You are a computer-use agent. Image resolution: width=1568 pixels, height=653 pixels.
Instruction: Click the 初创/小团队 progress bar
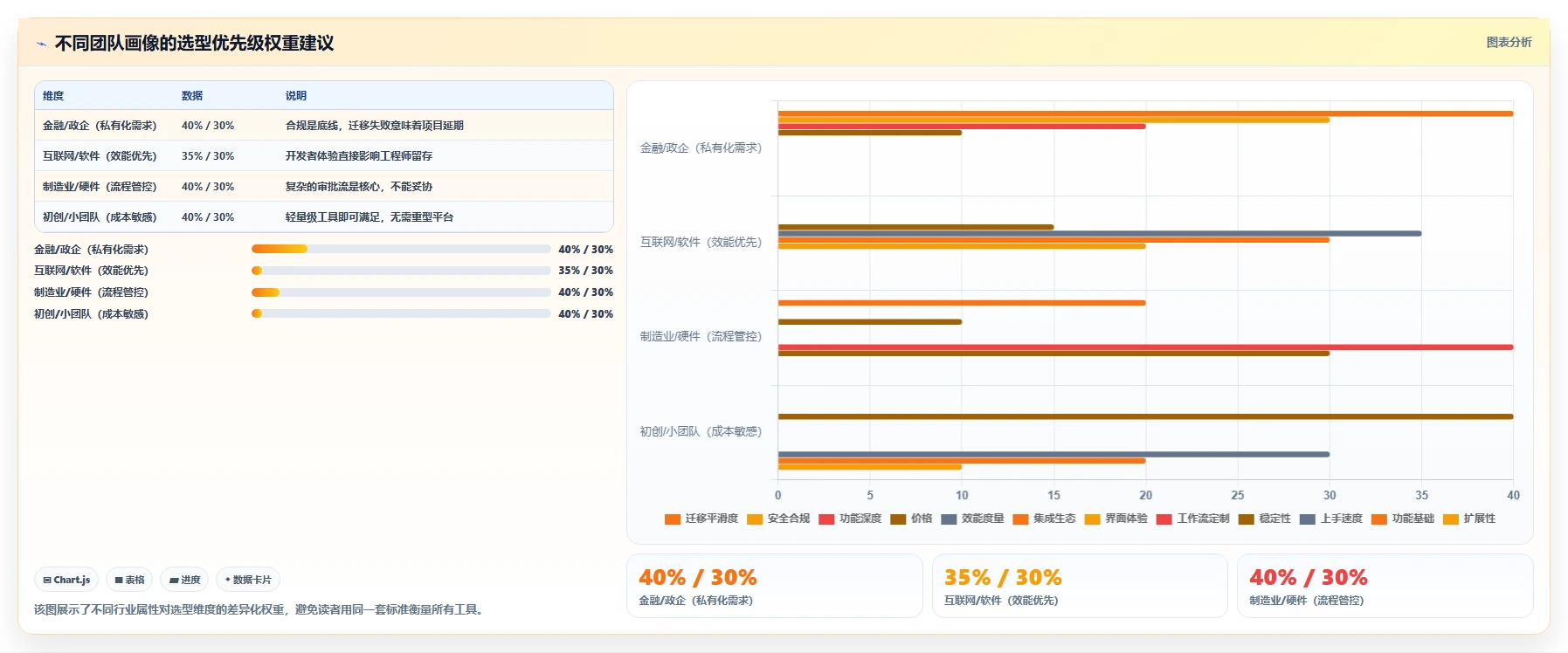401,313
